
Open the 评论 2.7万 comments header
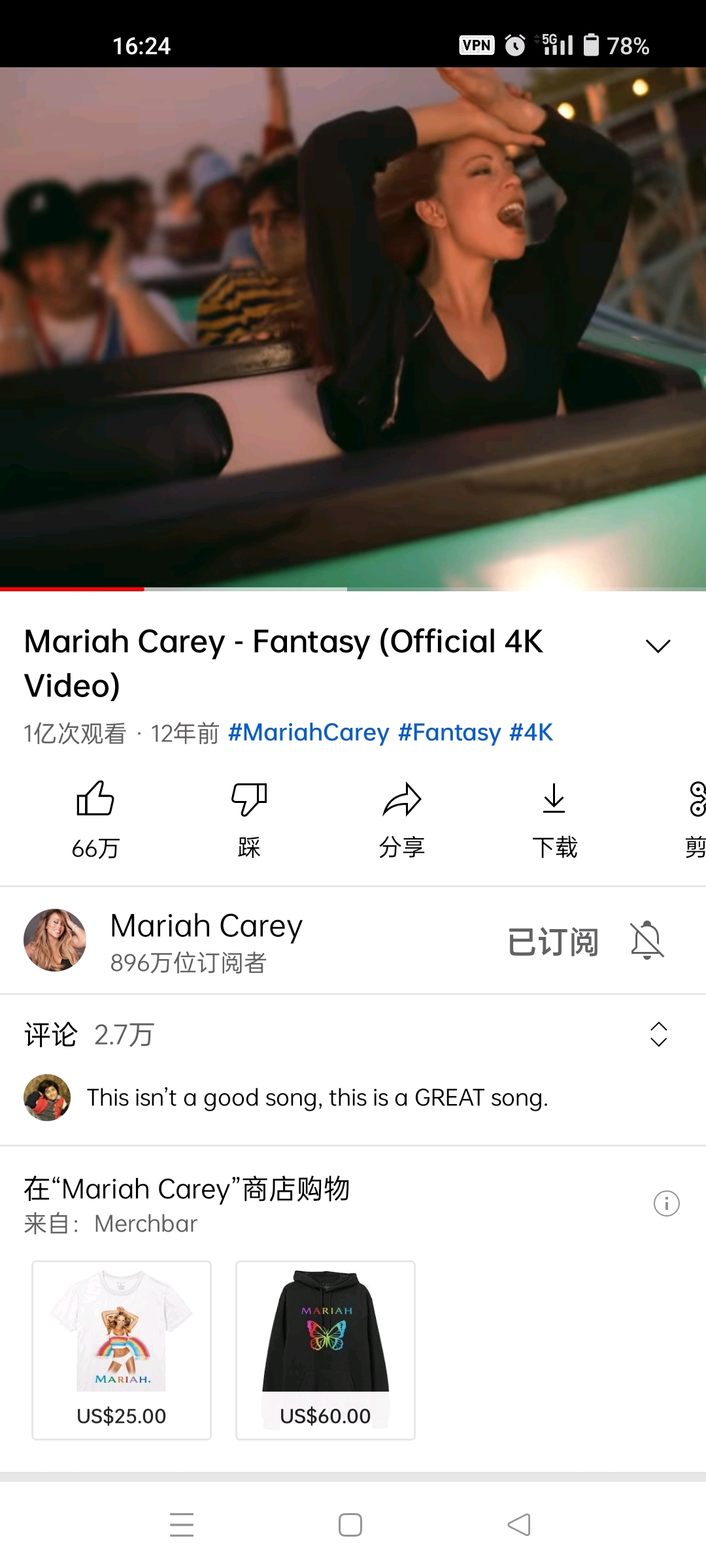pos(89,1035)
